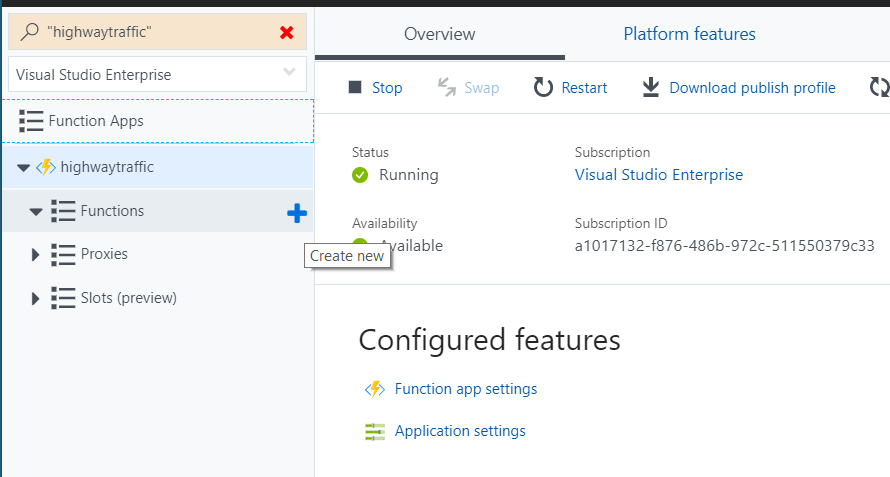Switch to the Platform features tab

pos(690,34)
